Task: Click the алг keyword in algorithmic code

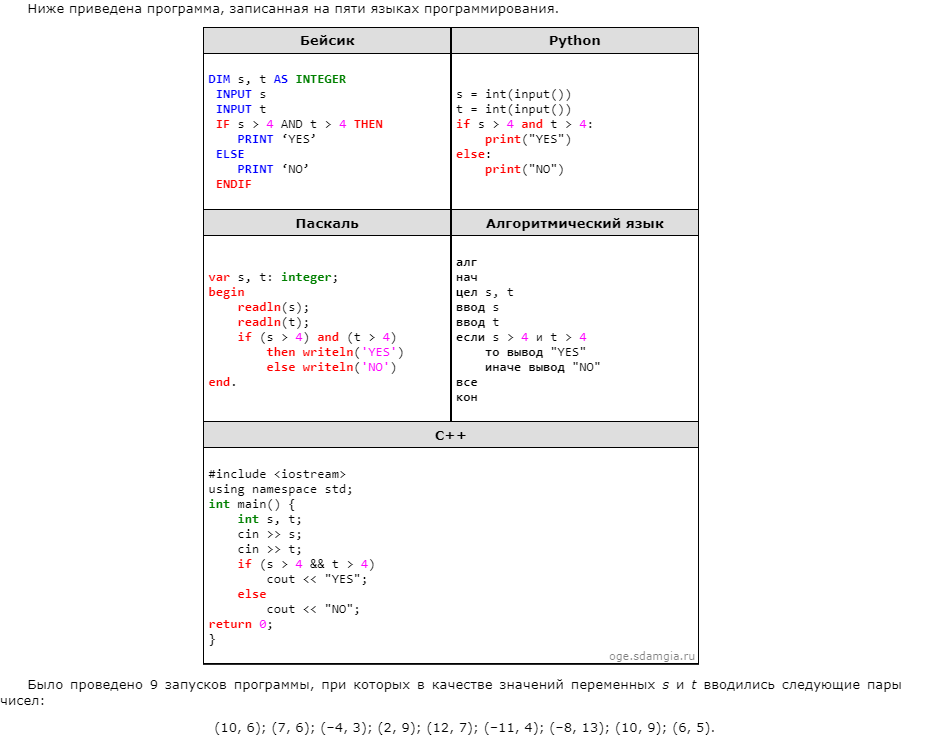Action: (x=466, y=262)
